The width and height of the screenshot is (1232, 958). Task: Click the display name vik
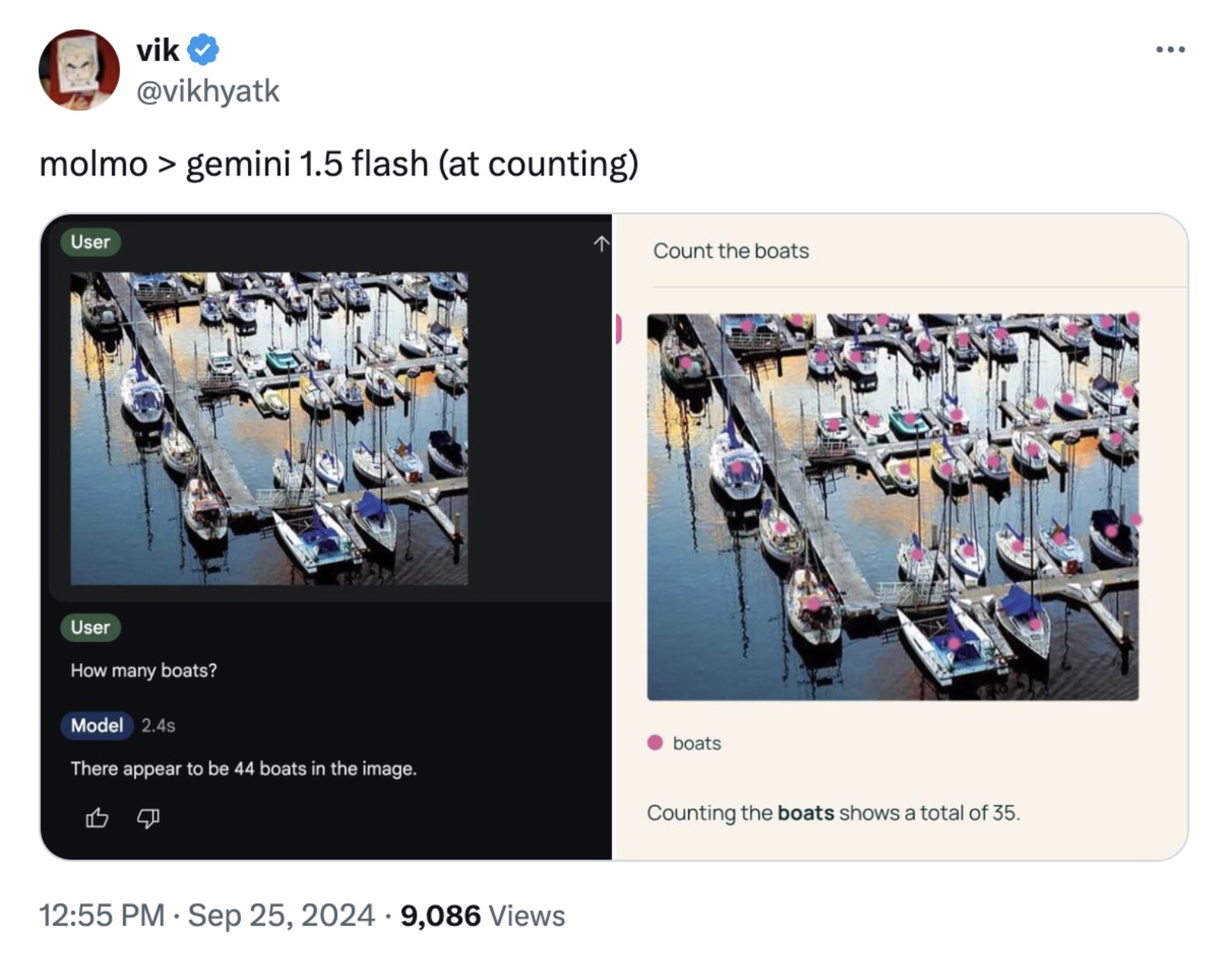pyautogui.click(x=158, y=51)
